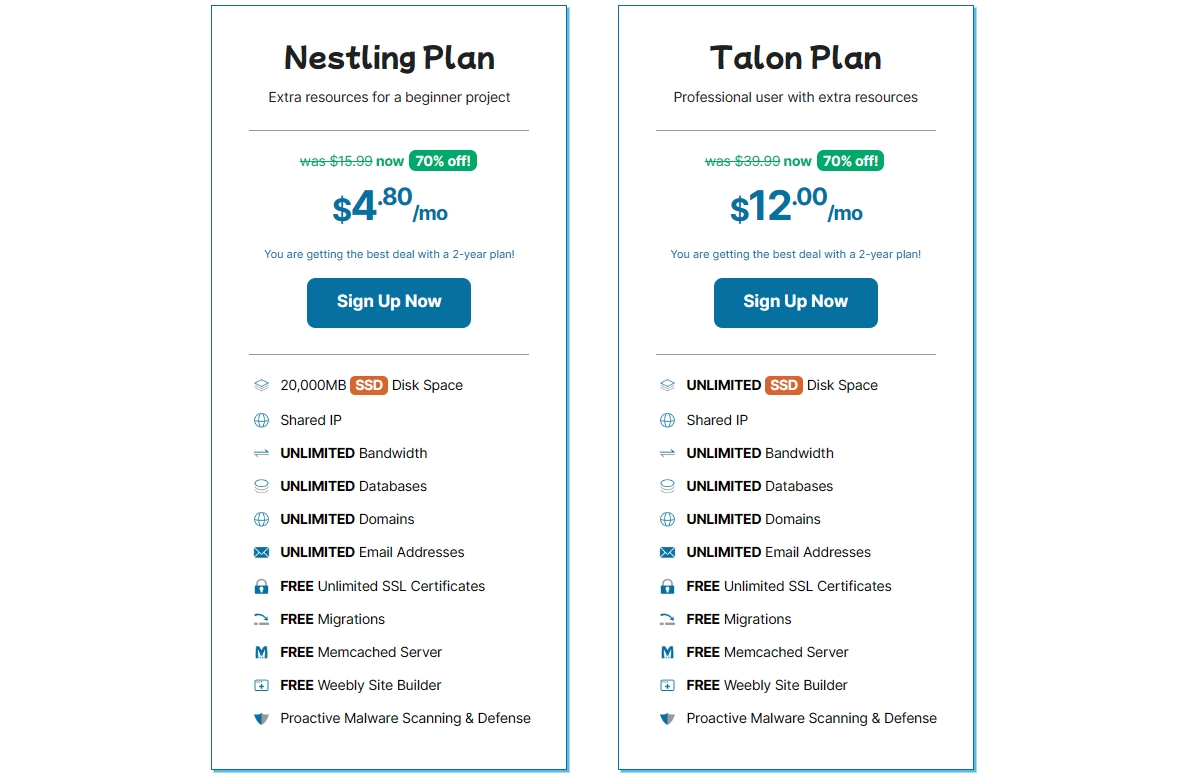Image resolution: width=1190 pixels, height=778 pixels.
Task: Click the Nestling Plan $4.80/mo price
Action: click(x=389, y=207)
